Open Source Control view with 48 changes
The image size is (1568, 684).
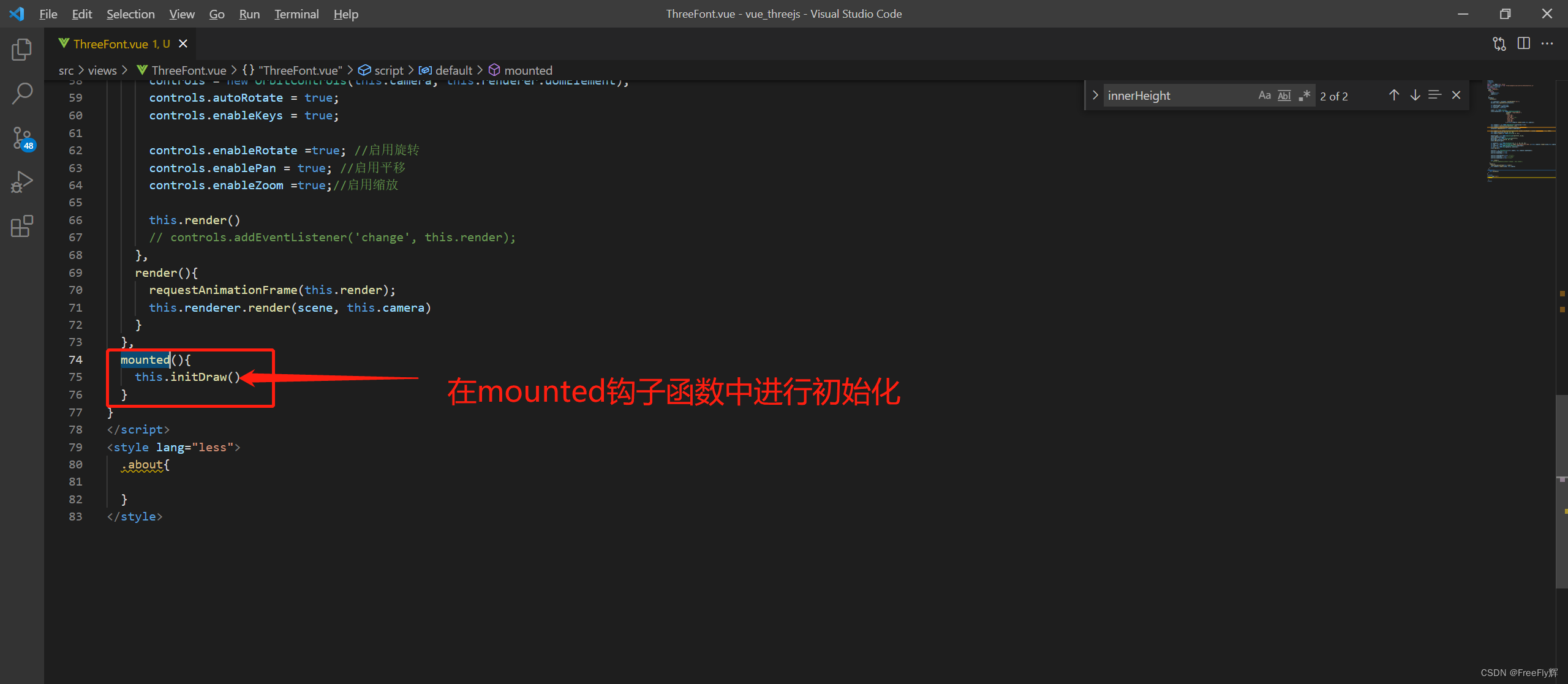22,138
